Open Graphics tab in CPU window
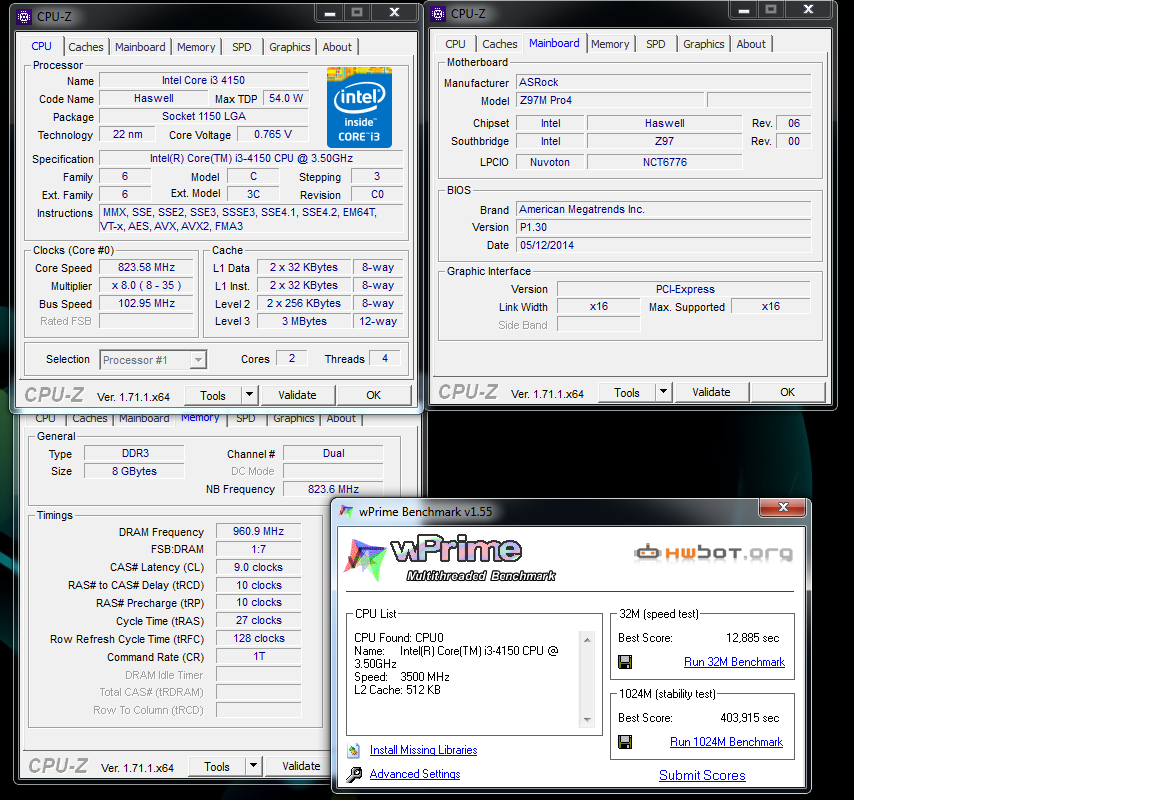The width and height of the screenshot is (1152, 800). pos(289,47)
